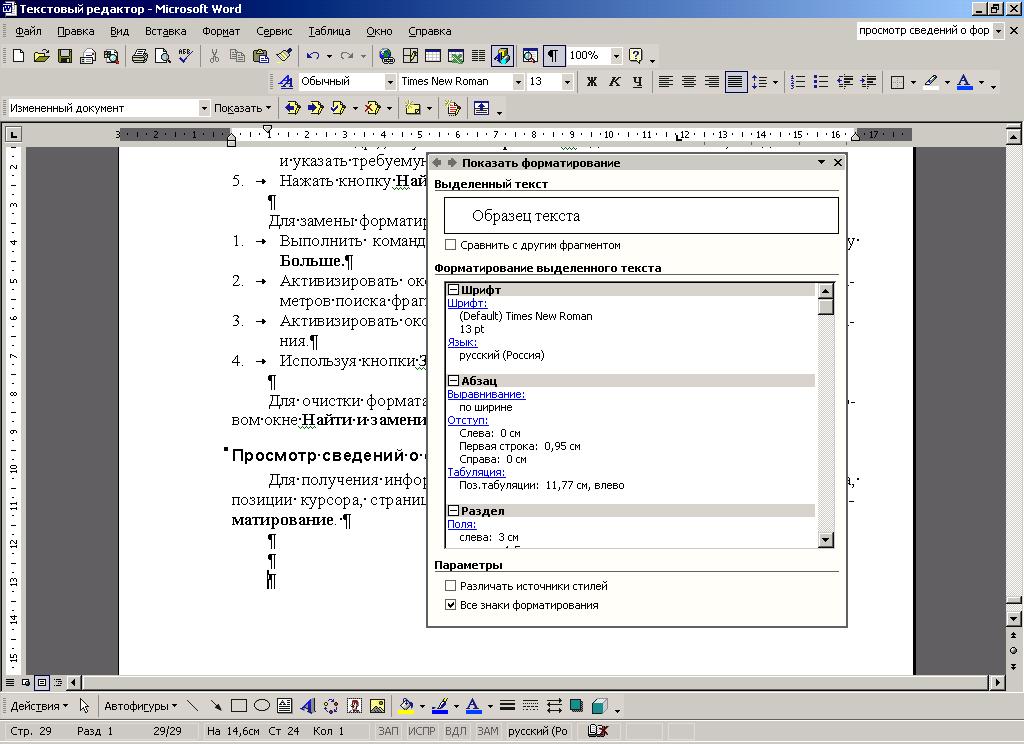This screenshot has width=1024, height=744.
Task: Check 'Сравнить с другим фрагментом'
Action: (451, 245)
